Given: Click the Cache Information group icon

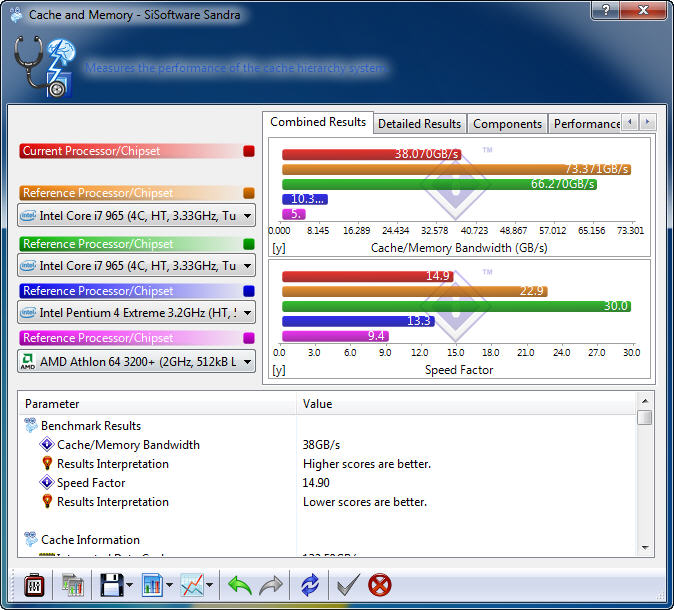Looking at the screenshot, I should [x=31, y=539].
